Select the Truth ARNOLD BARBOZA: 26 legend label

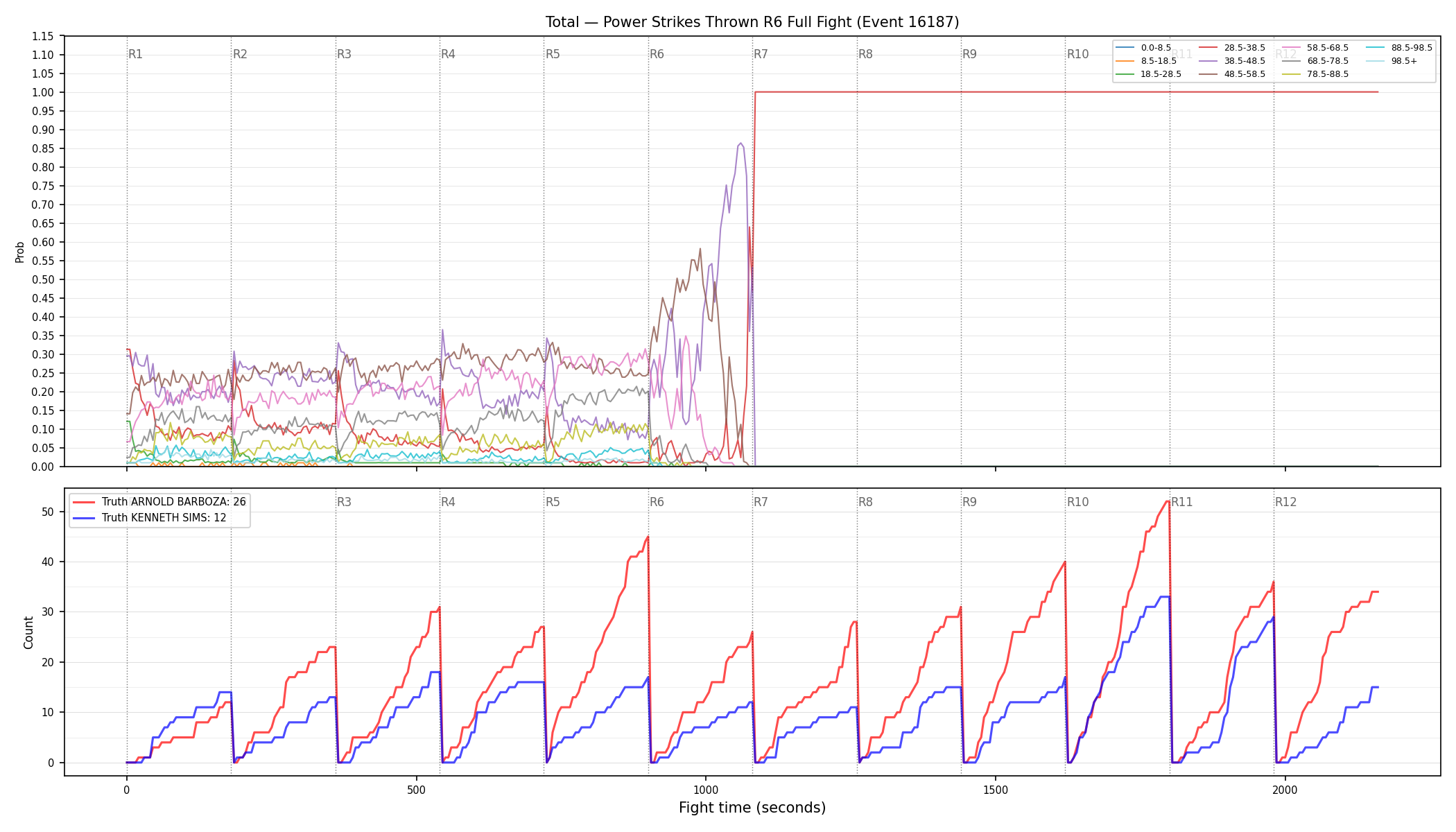173,502
